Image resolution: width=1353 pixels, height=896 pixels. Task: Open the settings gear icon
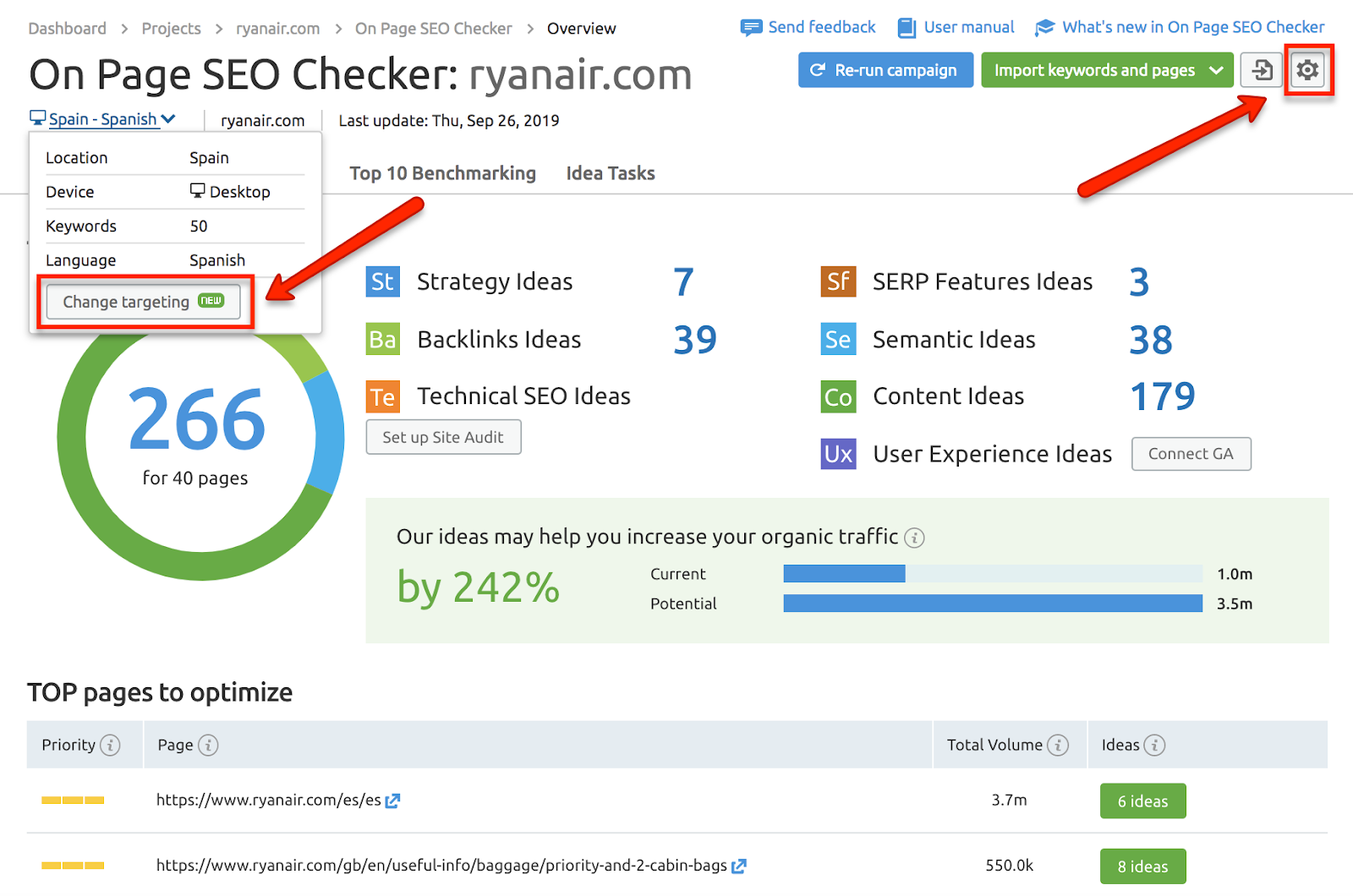[x=1307, y=70]
